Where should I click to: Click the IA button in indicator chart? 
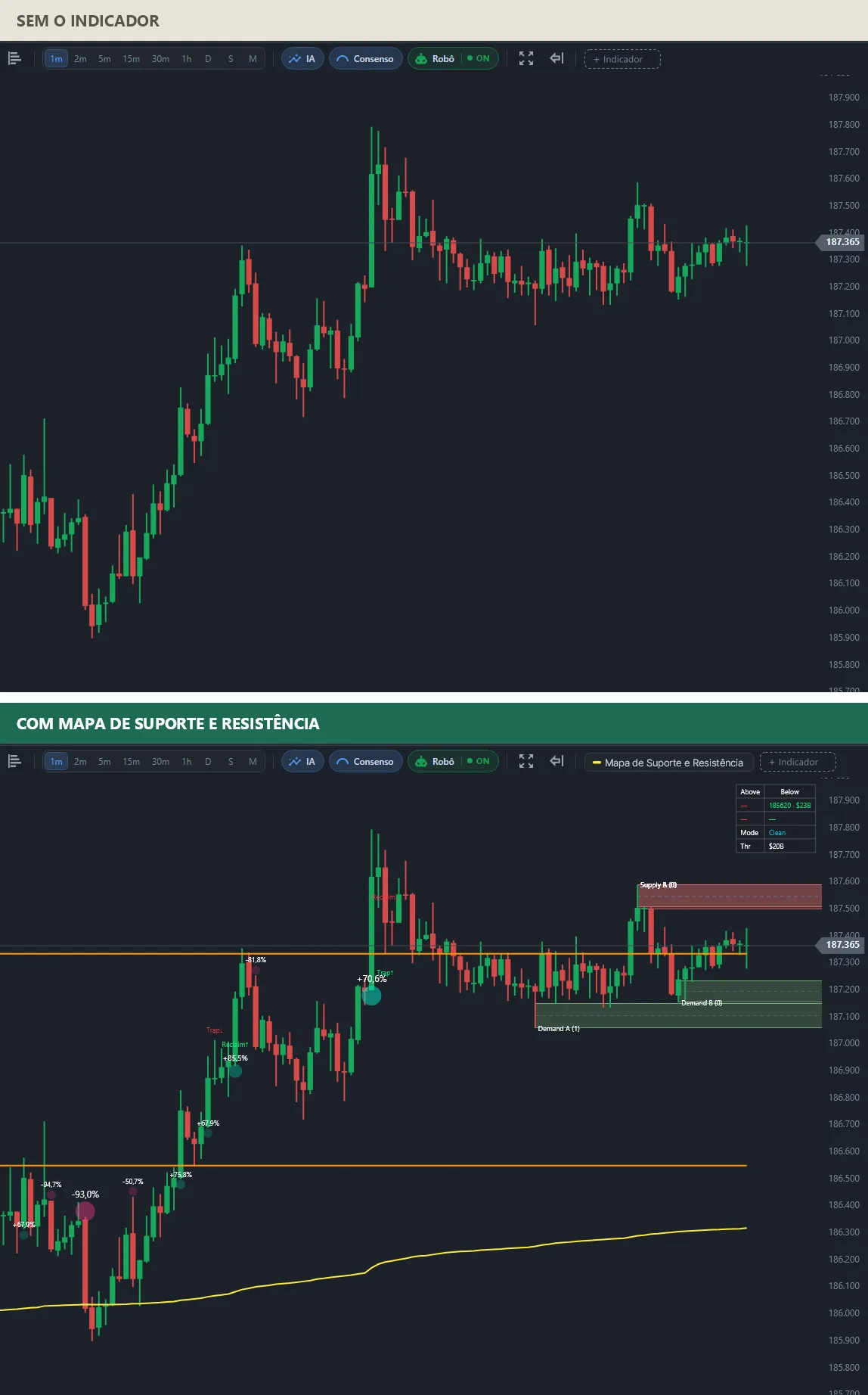(x=302, y=761)
